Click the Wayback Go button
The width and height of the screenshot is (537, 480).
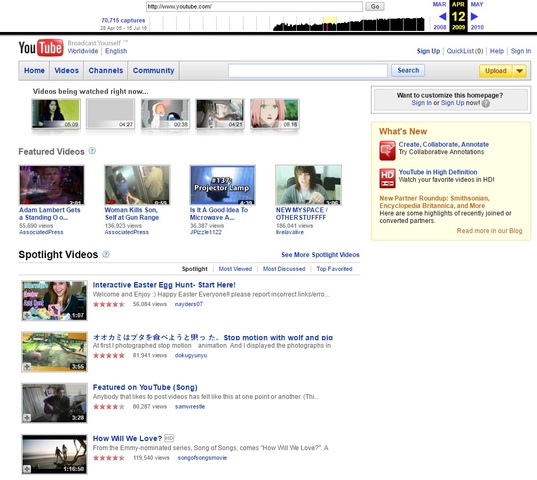(x=375, y=7)
